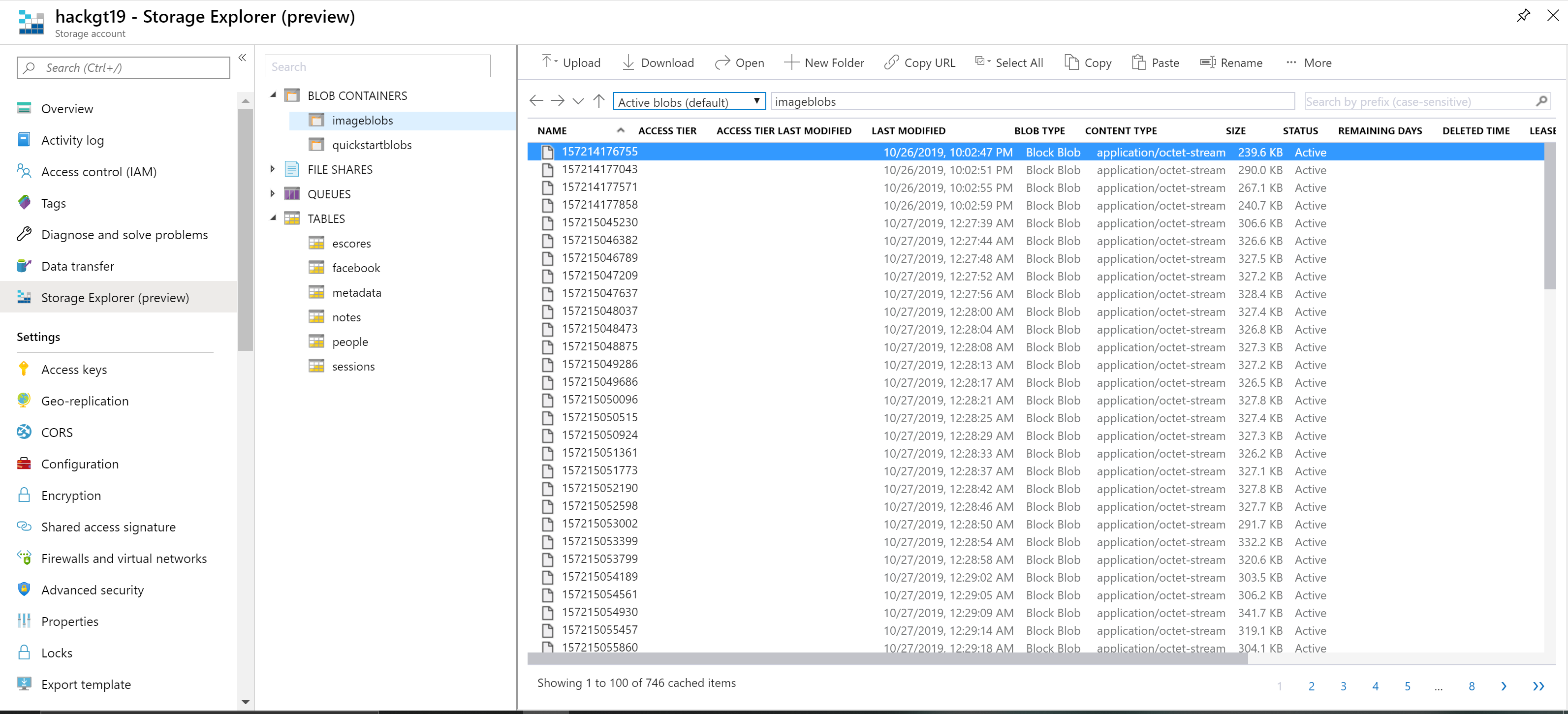Click the Copy URL link icon
The image size is (1568, 714).
(x=891, y=62)
